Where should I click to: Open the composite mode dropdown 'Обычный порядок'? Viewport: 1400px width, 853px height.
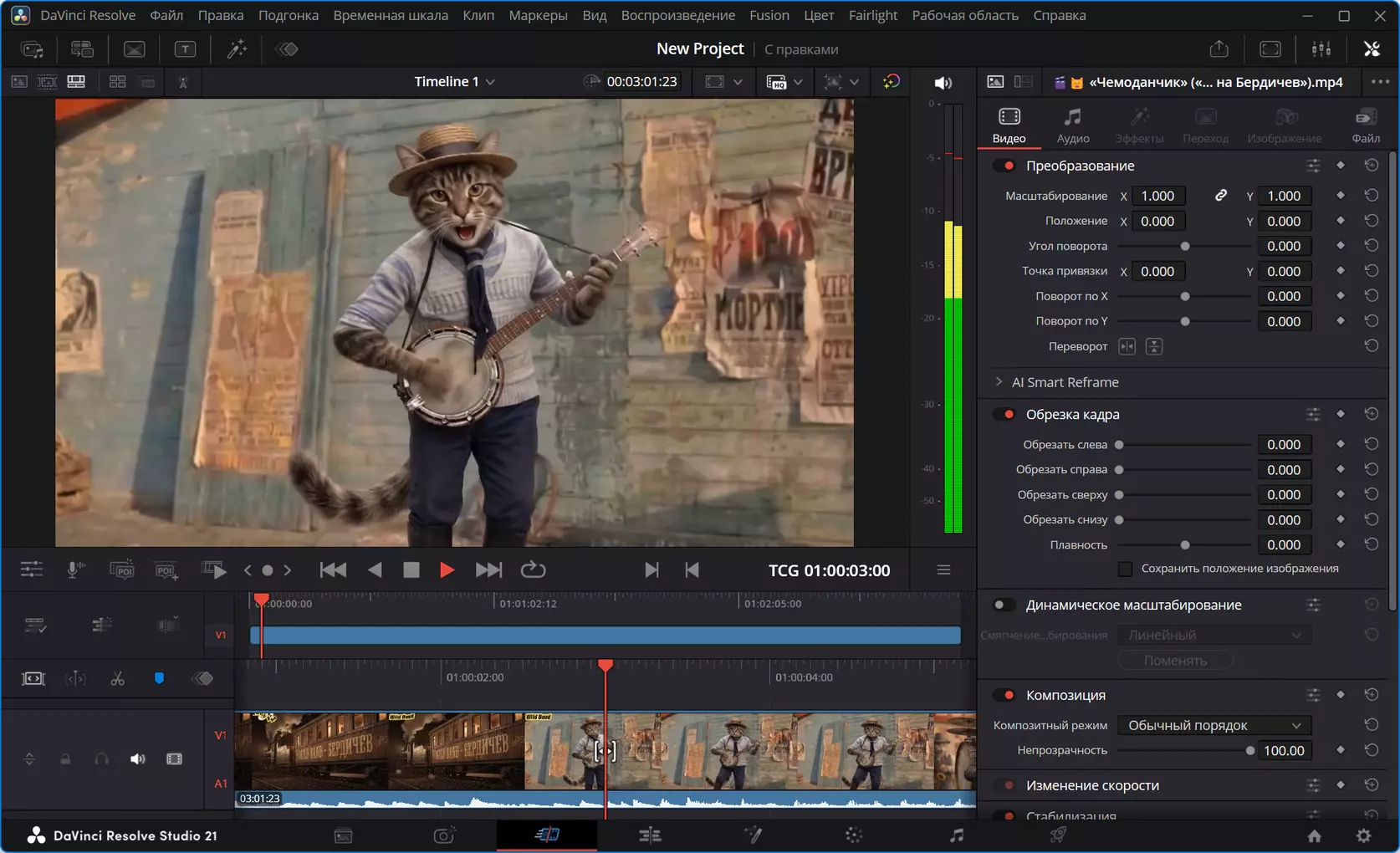[x=1214, y=725]
